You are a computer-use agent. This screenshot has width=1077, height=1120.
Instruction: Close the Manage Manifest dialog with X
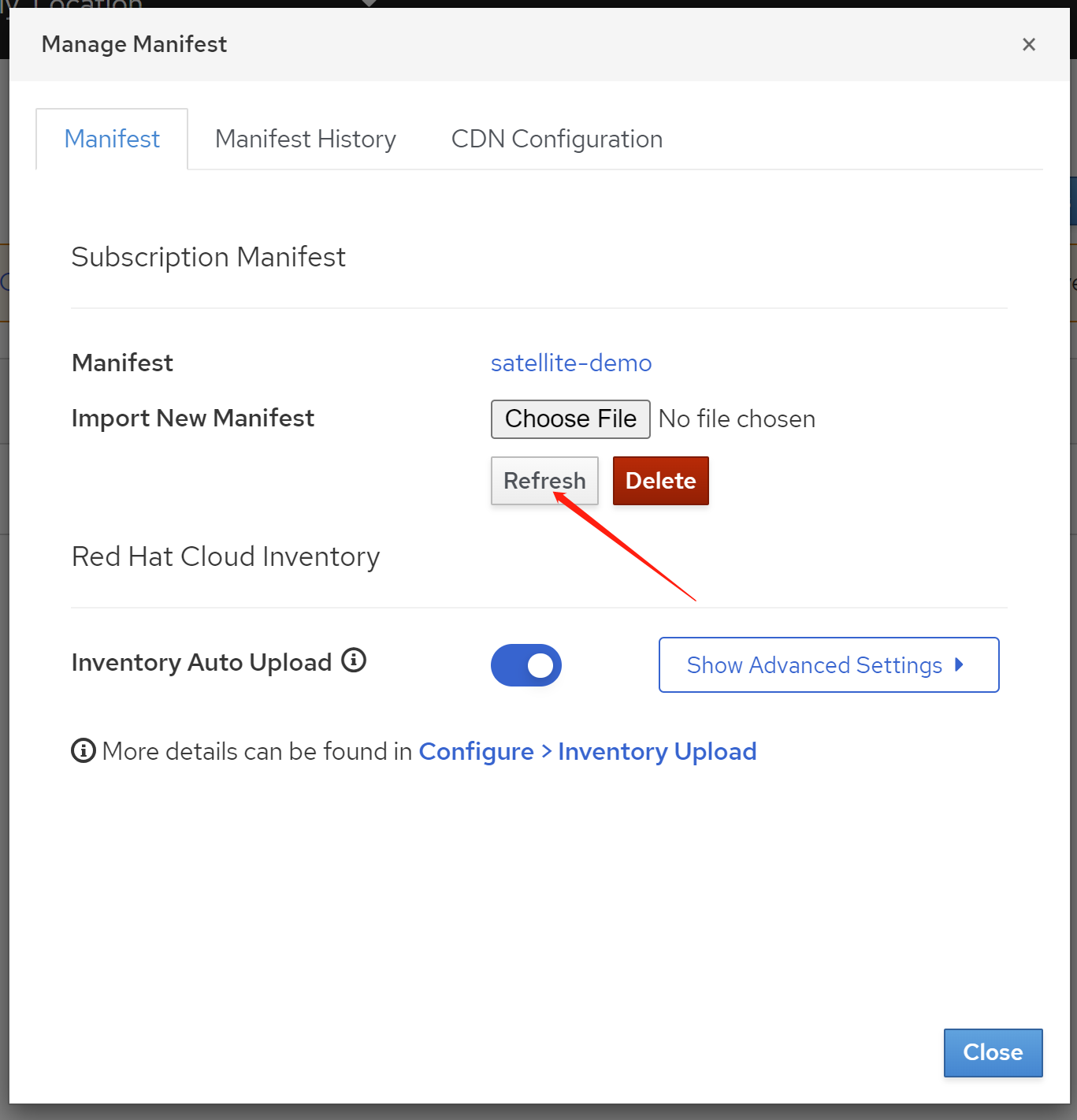click(1028, 45)
